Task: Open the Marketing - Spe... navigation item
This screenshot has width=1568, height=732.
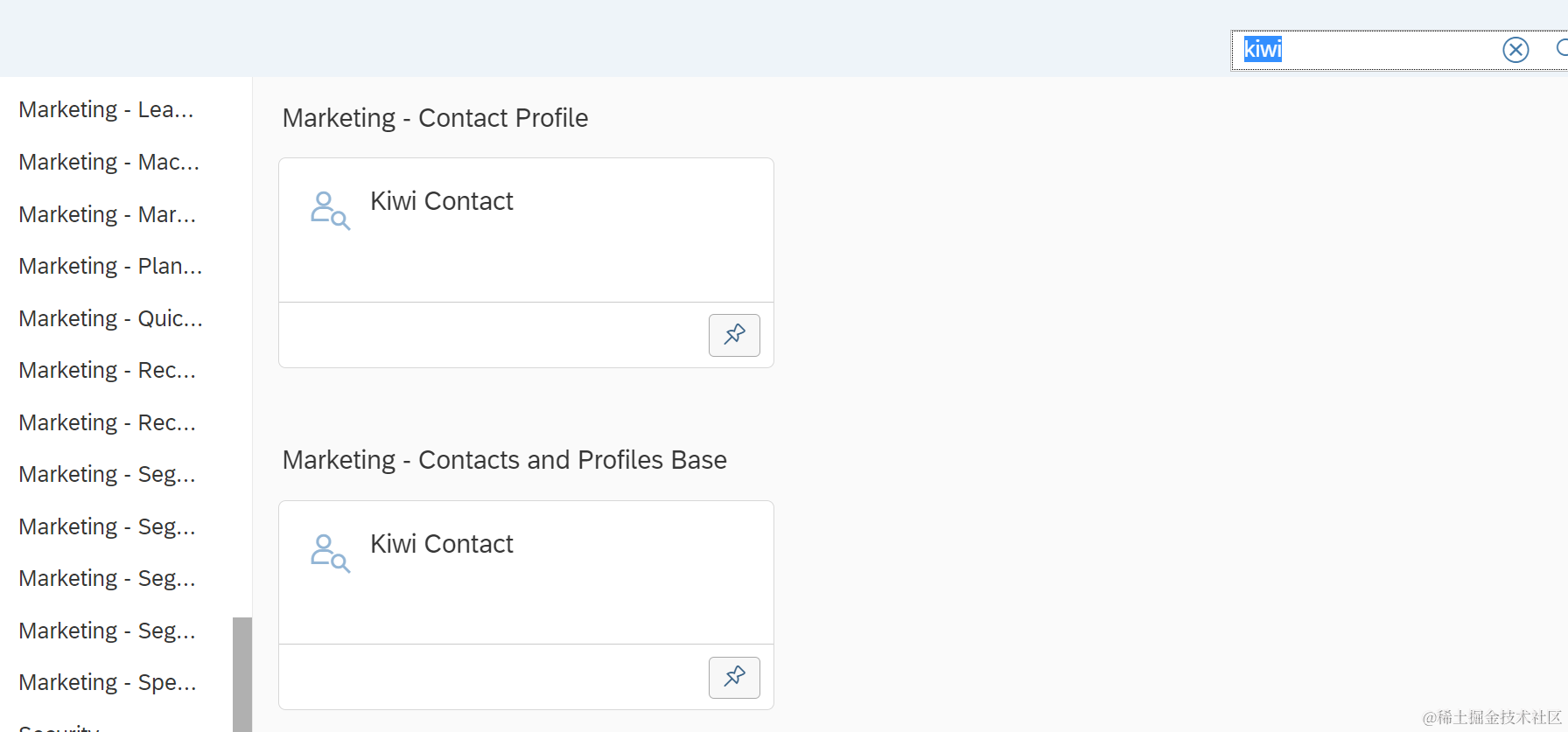Action: pyautogui.click(x=107, y=683)
